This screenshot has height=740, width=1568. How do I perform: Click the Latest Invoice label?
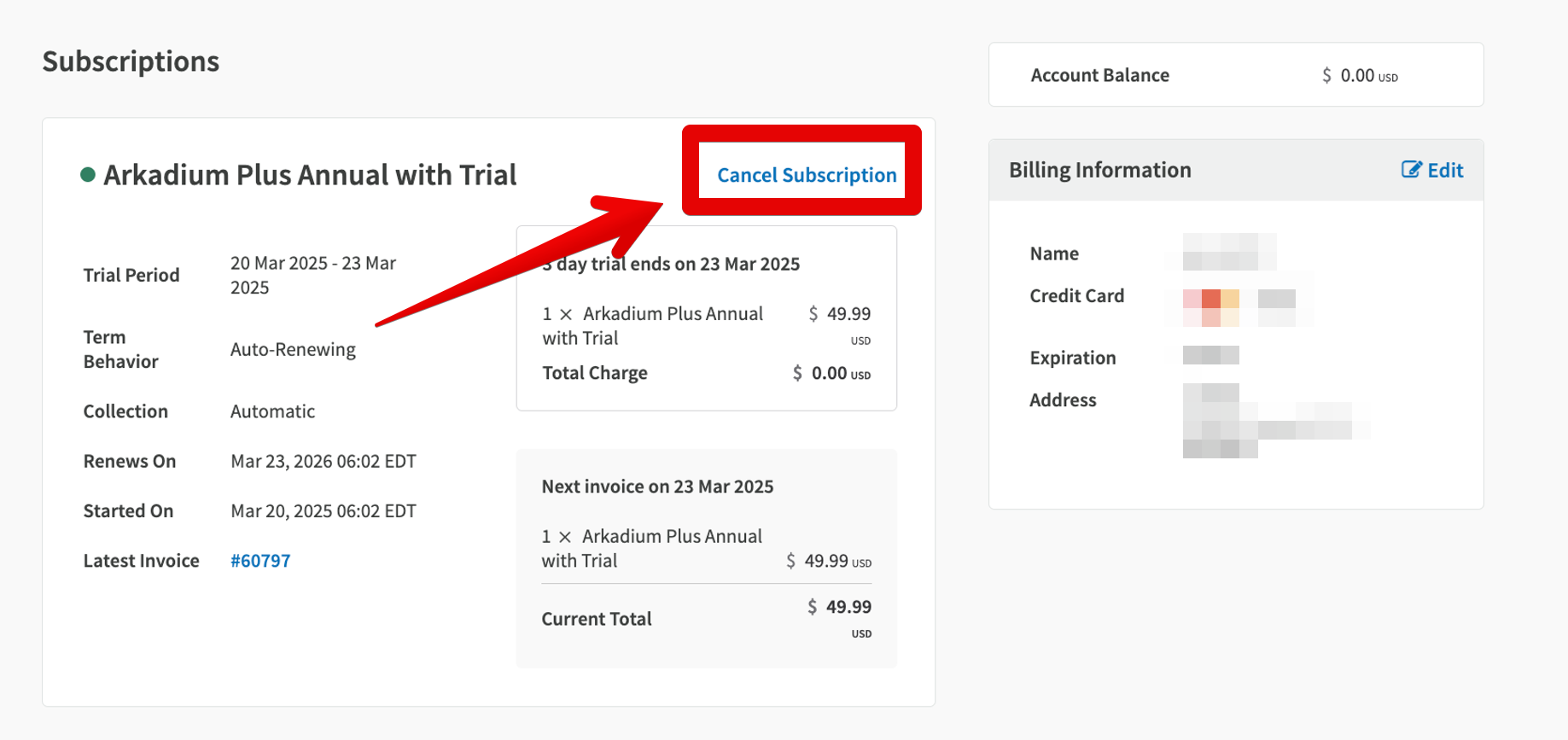(141, 561)
